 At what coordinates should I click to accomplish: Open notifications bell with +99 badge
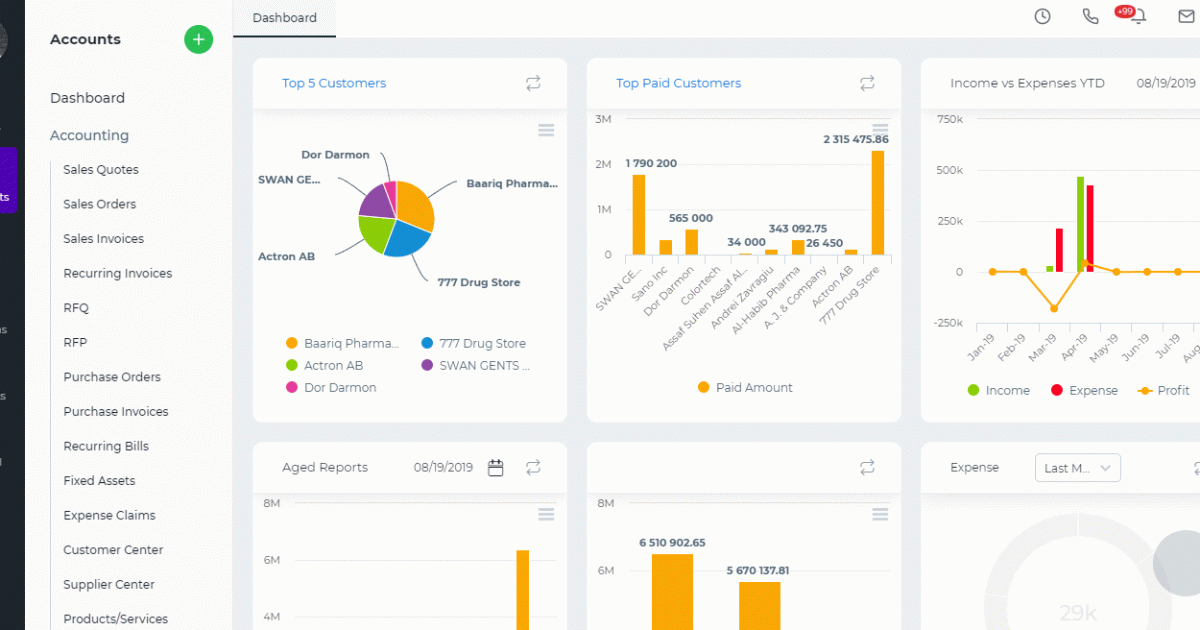pos(1137,17)
